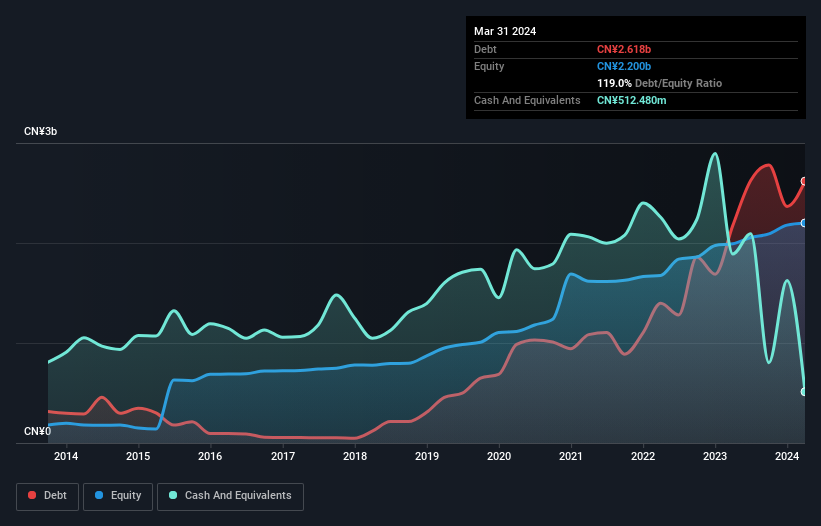Click the blue Equity legend dot
This screenshot has height=526, width=821.
pyautogui.click(x=99, y=495)
